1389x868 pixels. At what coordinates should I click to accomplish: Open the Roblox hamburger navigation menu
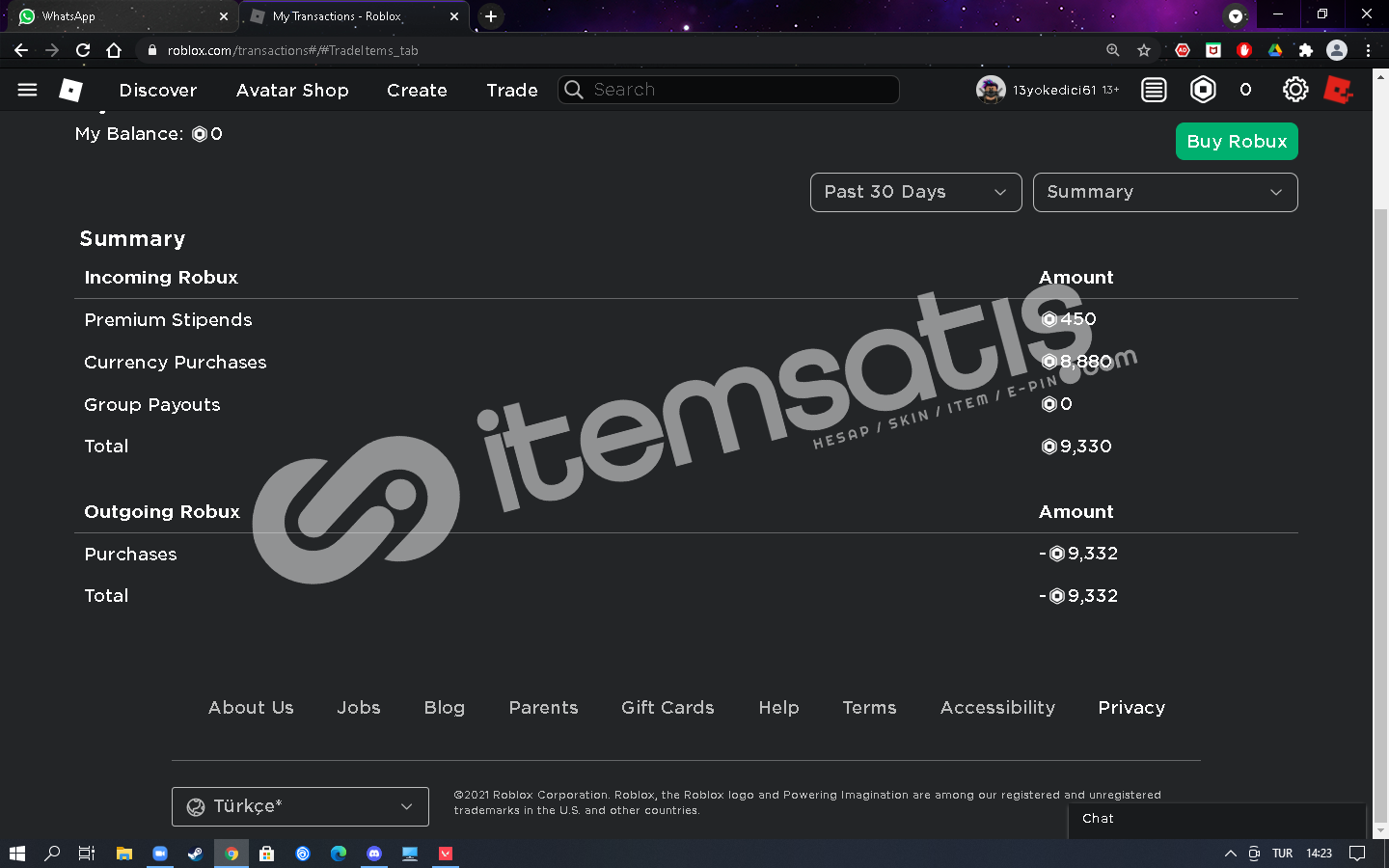coord(27,90)
